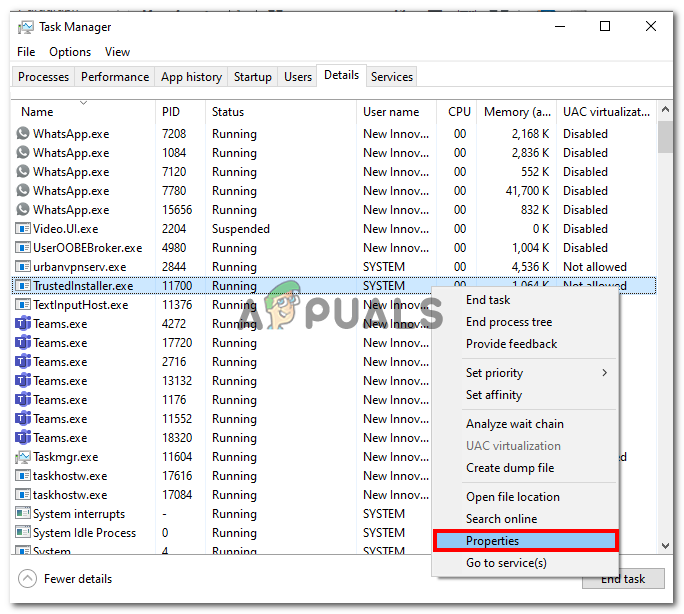Expand the Set priority submenu
The width and height of the screenshot is (684, 614).
pos(604,372)
